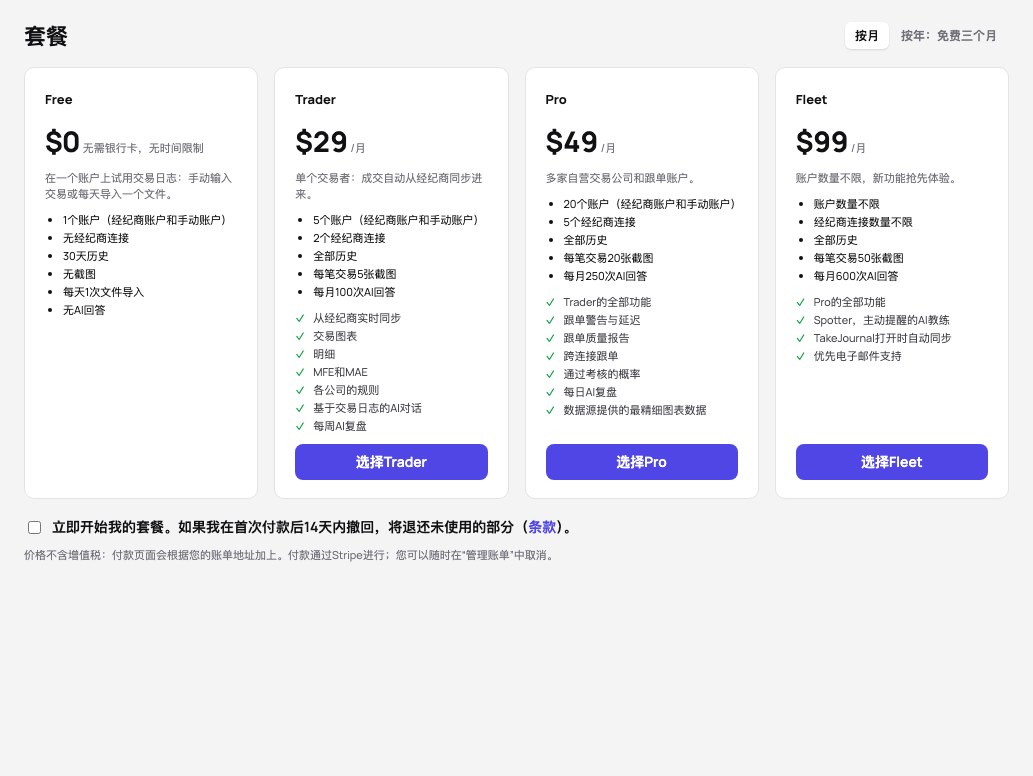Click the 每月600次AI回答 list item
This screenshot has height=776, width=1033.
point(856,276)
